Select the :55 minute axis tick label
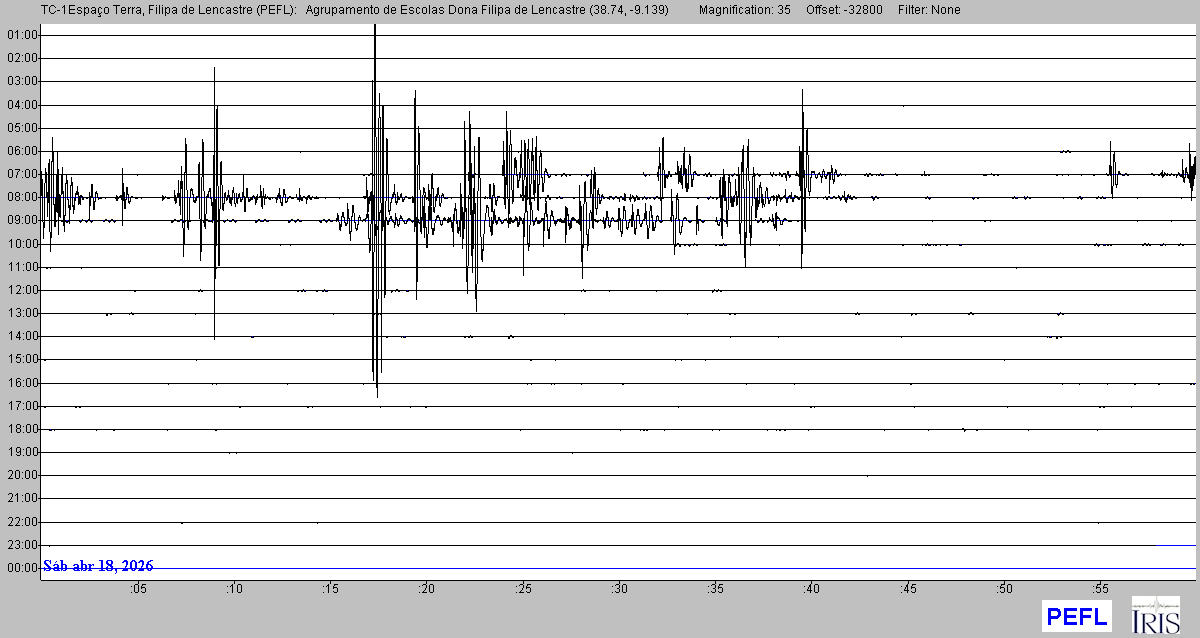 click(1101, 589)
